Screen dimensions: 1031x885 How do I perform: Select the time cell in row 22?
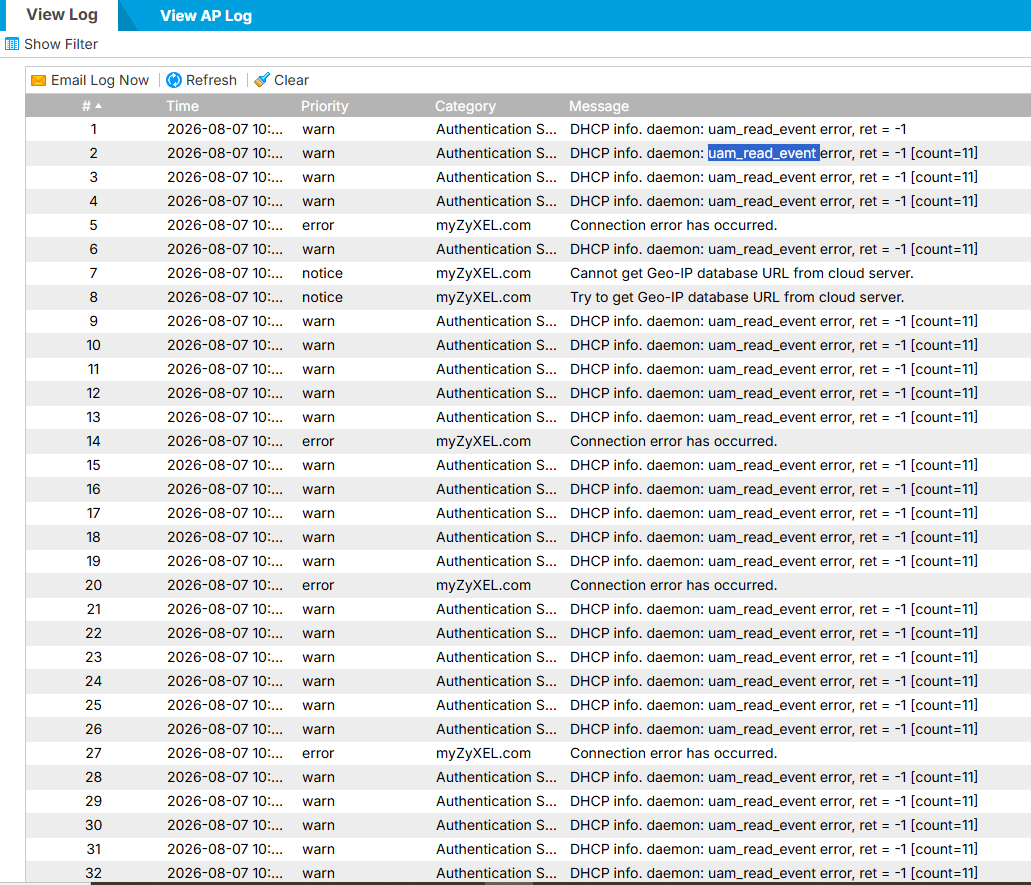225,633
